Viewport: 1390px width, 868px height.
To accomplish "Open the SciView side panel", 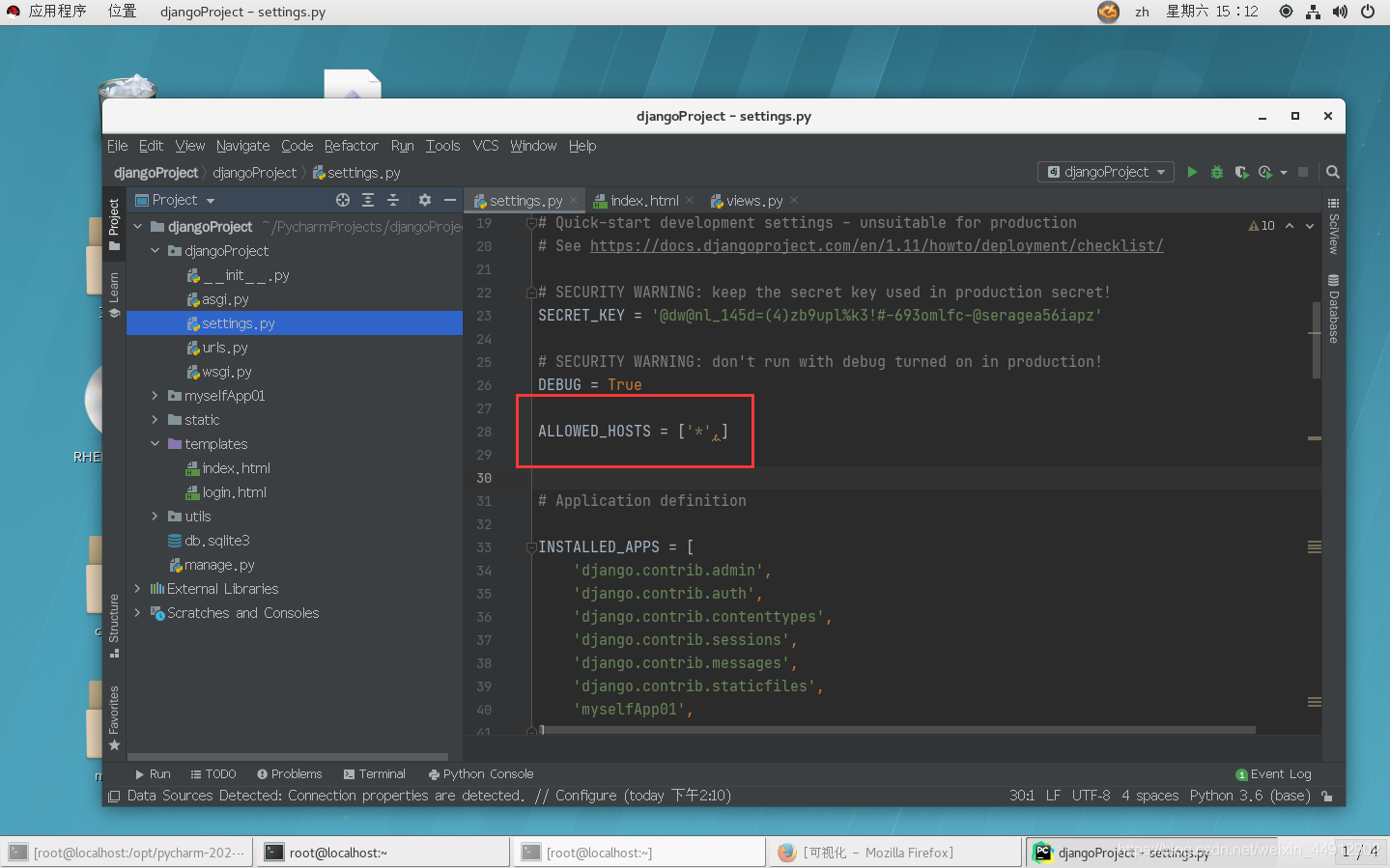I will pyautogui.click(x=1333, y=227).
